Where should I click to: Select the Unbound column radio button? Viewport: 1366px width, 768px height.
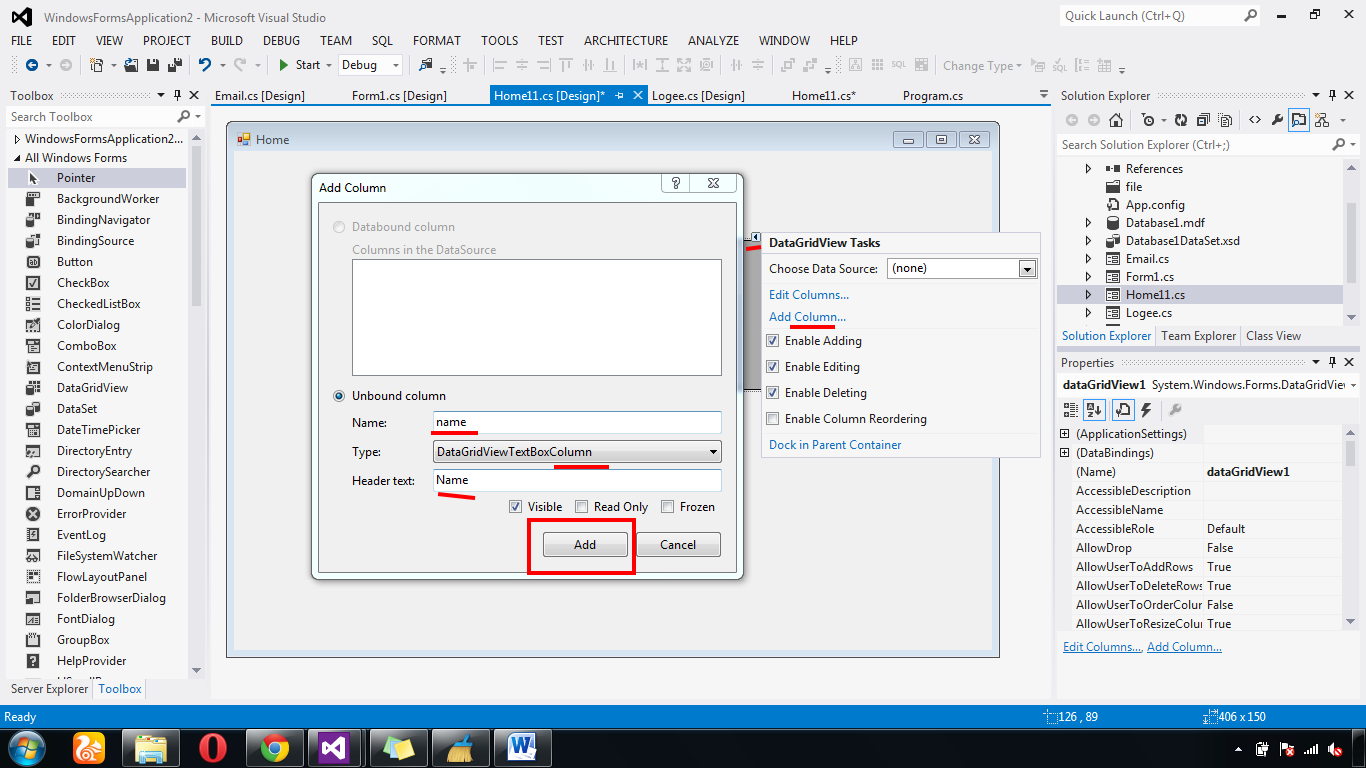(339, 396)
